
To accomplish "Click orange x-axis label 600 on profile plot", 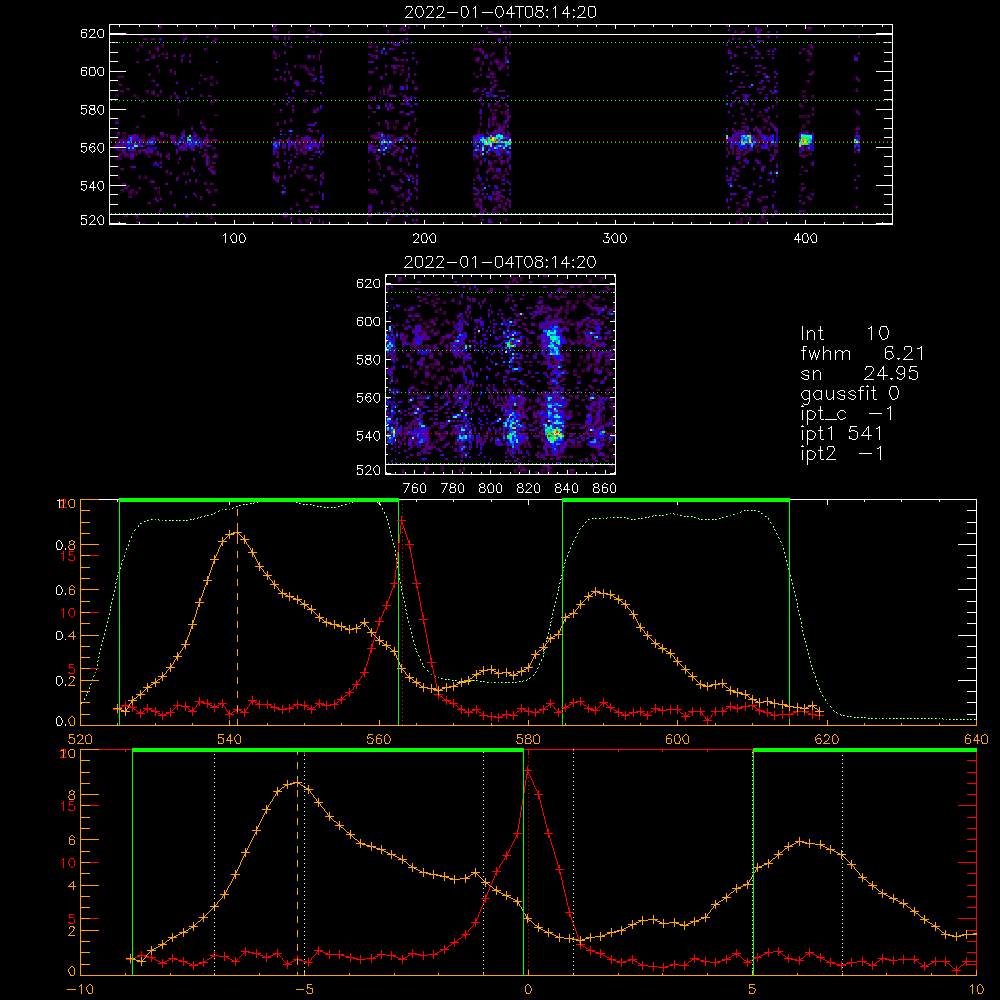I will point(677,740).
